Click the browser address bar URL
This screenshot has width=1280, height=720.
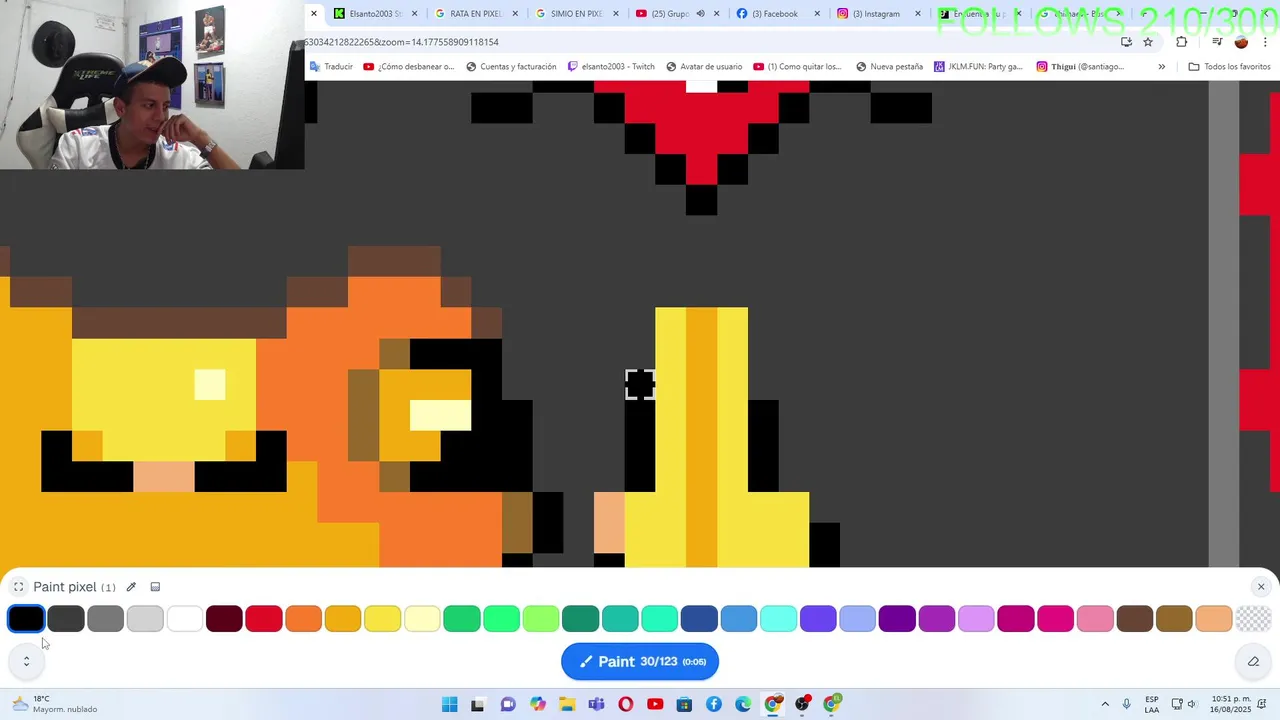[x=401, y=42]
